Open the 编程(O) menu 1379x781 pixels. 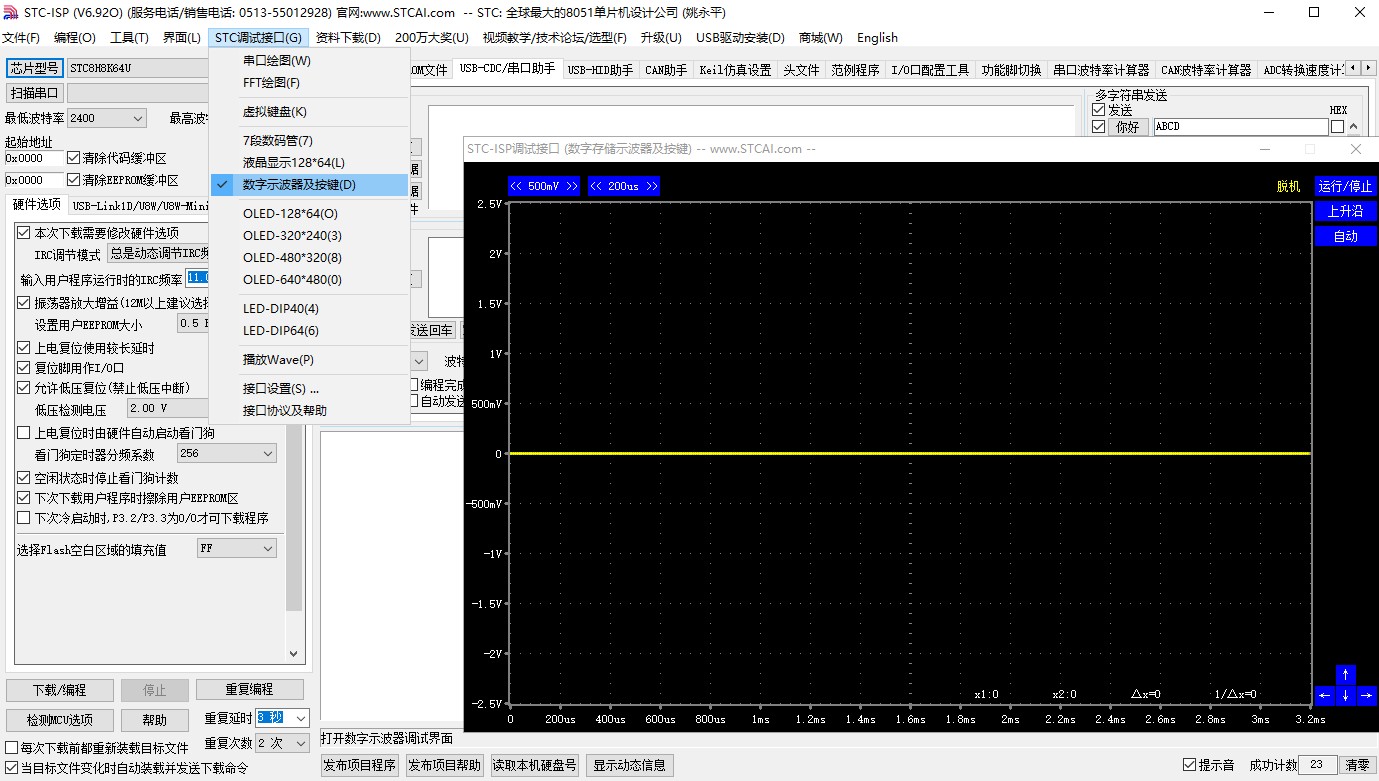click(x=75, y=38)
